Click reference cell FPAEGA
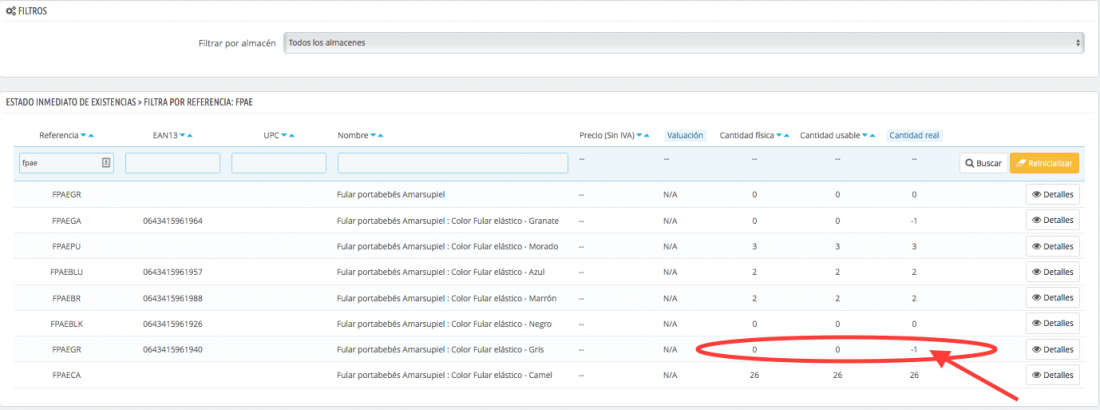The height and width of the screenshot is (410, 1100). coord(67,221)
